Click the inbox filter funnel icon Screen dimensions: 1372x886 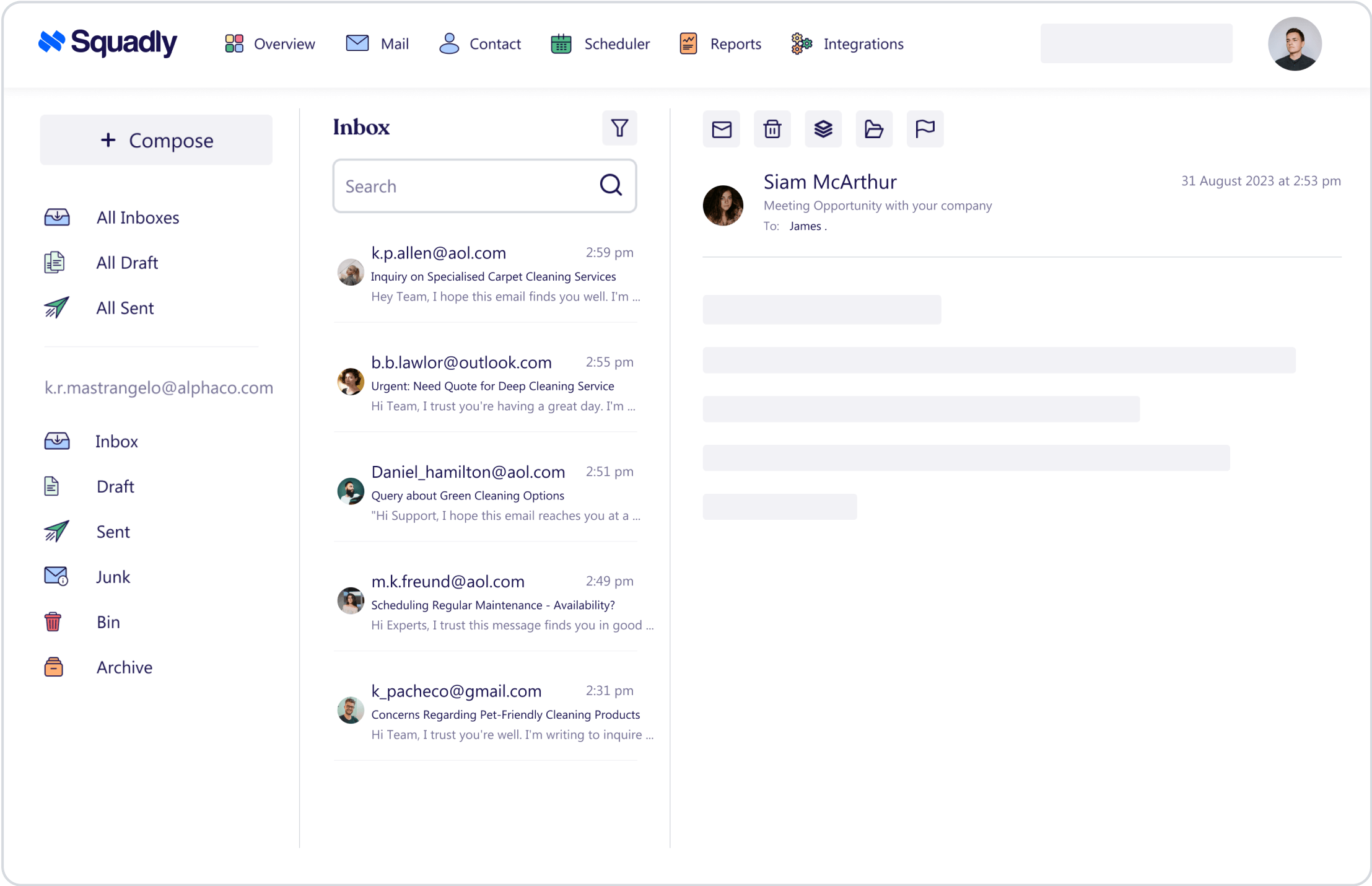(619, 128)
